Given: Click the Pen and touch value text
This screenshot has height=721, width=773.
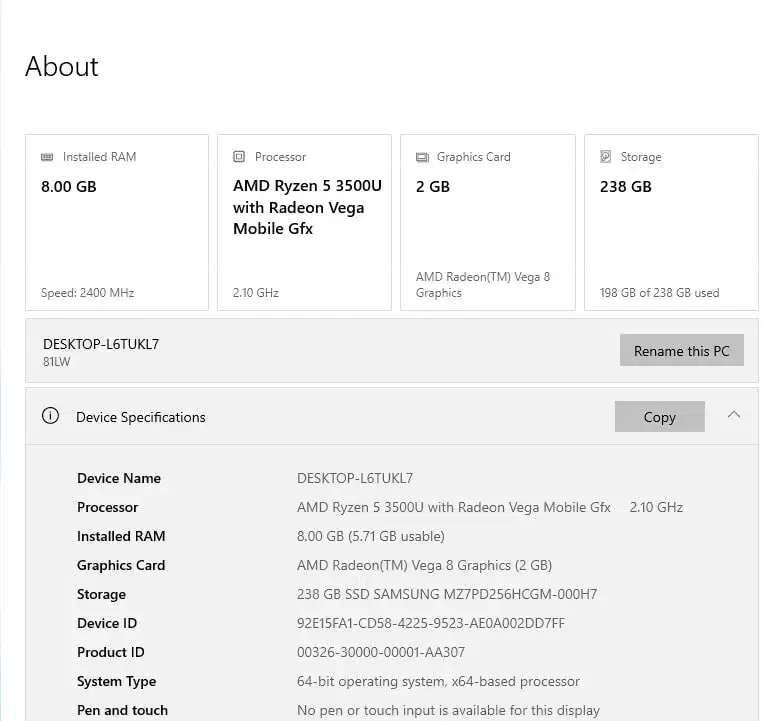Looking at the screenshot, I should 448,710.
